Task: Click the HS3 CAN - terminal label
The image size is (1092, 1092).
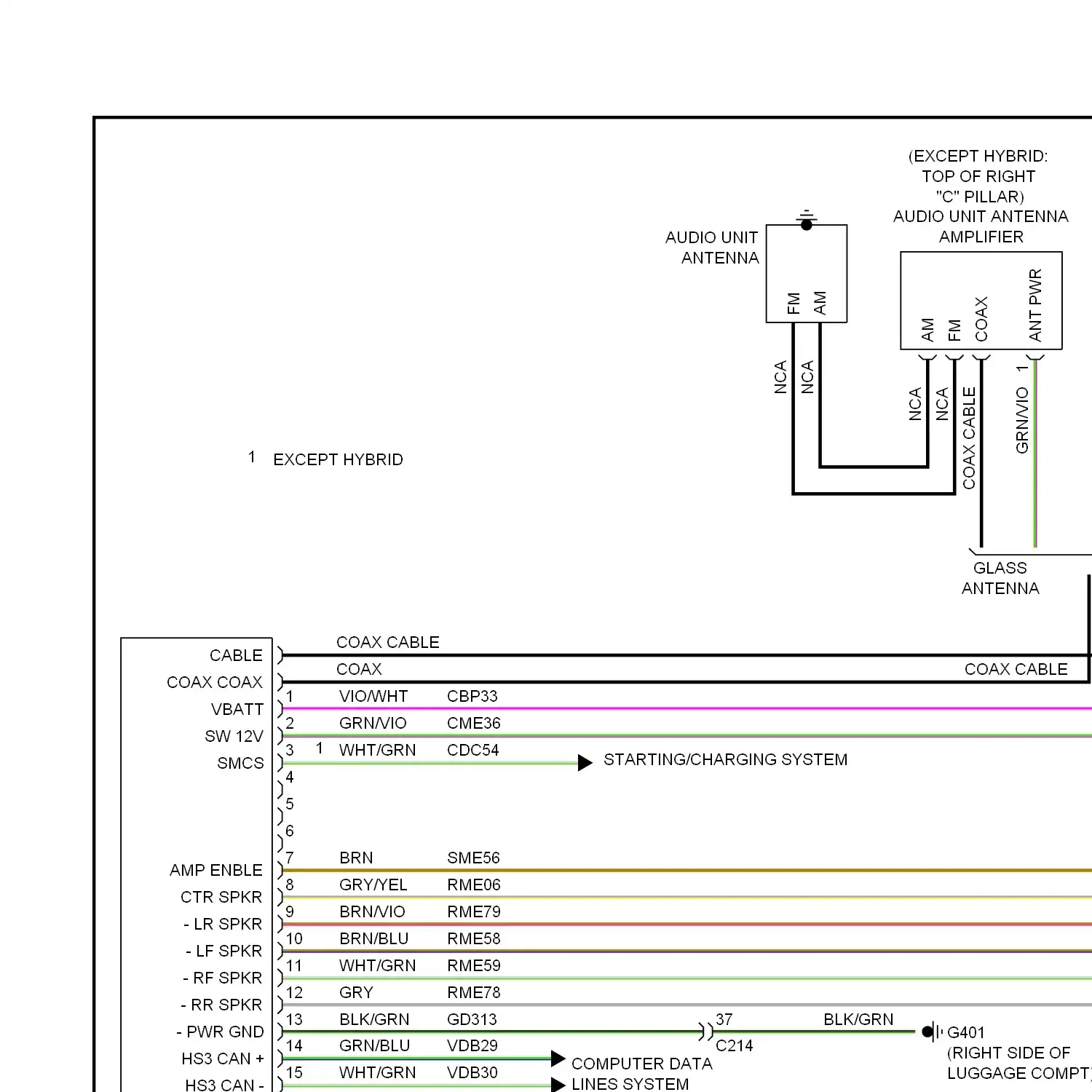Action: (224, 1085)
